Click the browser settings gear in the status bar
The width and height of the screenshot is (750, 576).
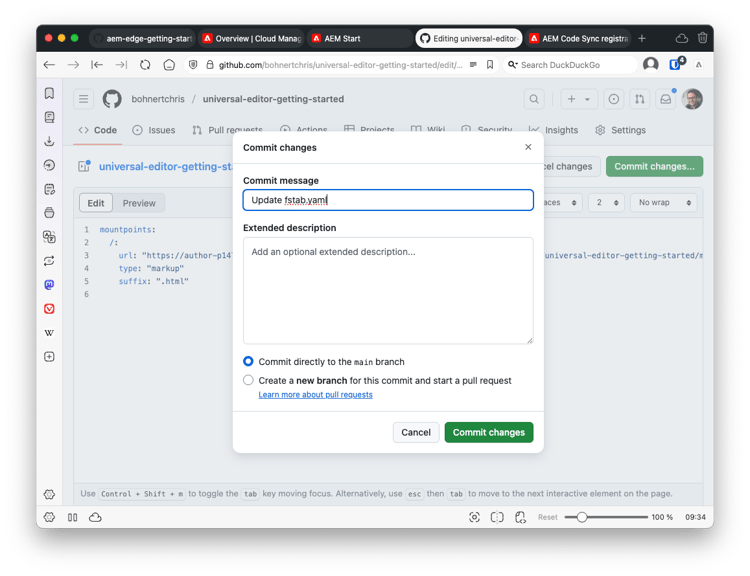coord(49,517)
